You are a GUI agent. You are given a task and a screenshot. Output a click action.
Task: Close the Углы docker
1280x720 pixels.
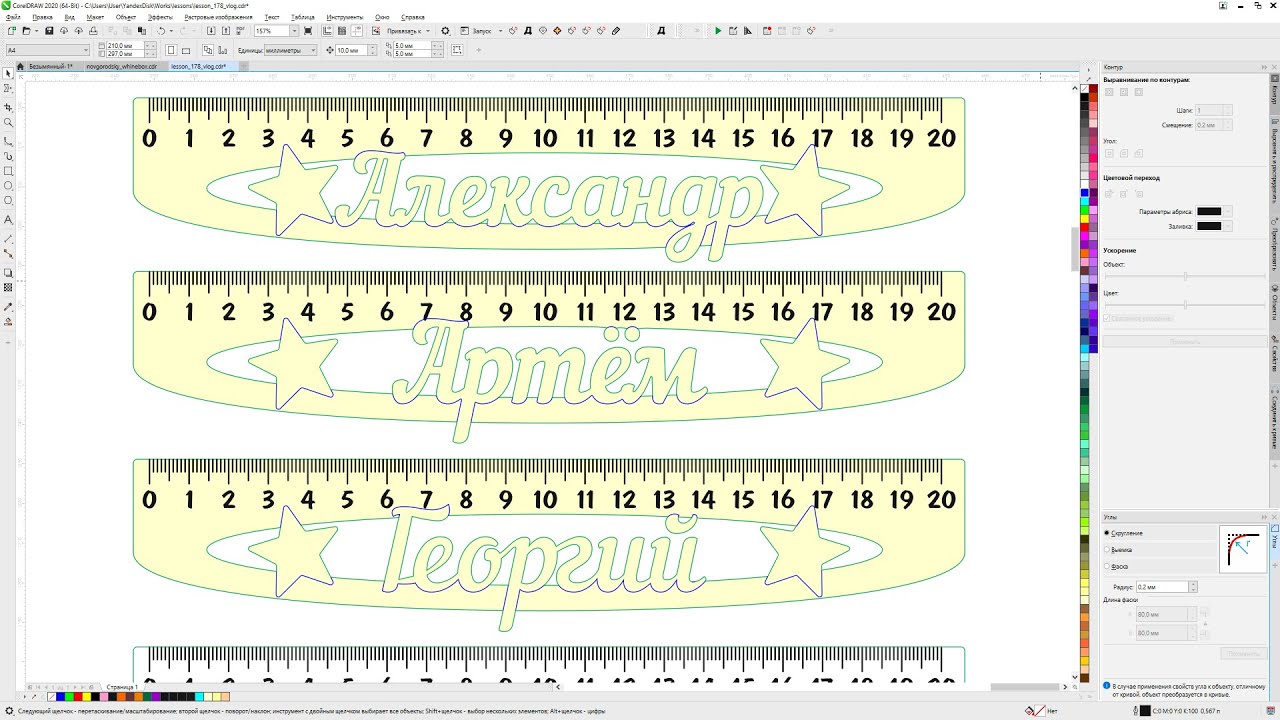coord(1274,516)
